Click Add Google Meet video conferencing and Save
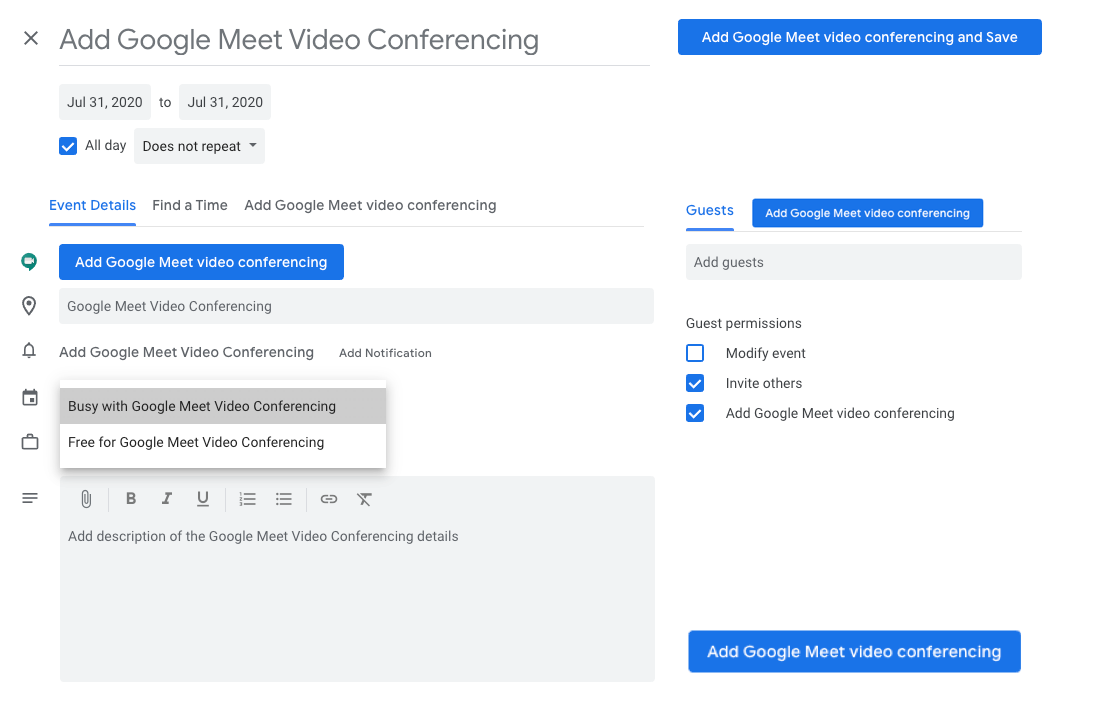The height and width of the screenshot is (713, 1108). click(860, 37)
